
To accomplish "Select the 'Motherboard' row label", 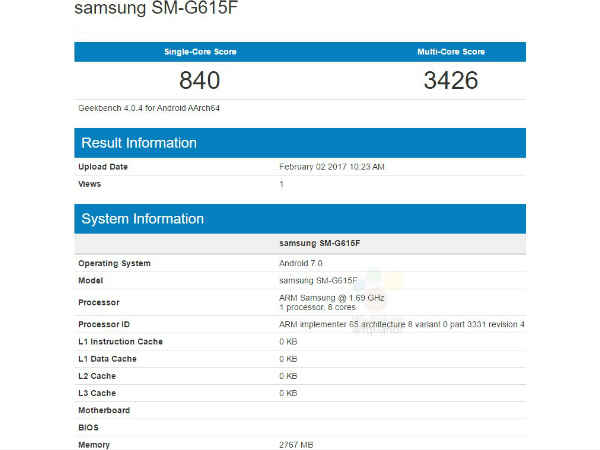I will [x=104, y=410].
